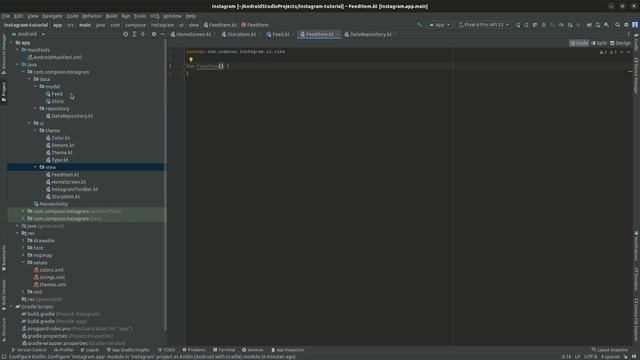Click Collapse All in the Project panel header
Image resolution: width=640 pixels, height=360 pixels.
point(143,34)
